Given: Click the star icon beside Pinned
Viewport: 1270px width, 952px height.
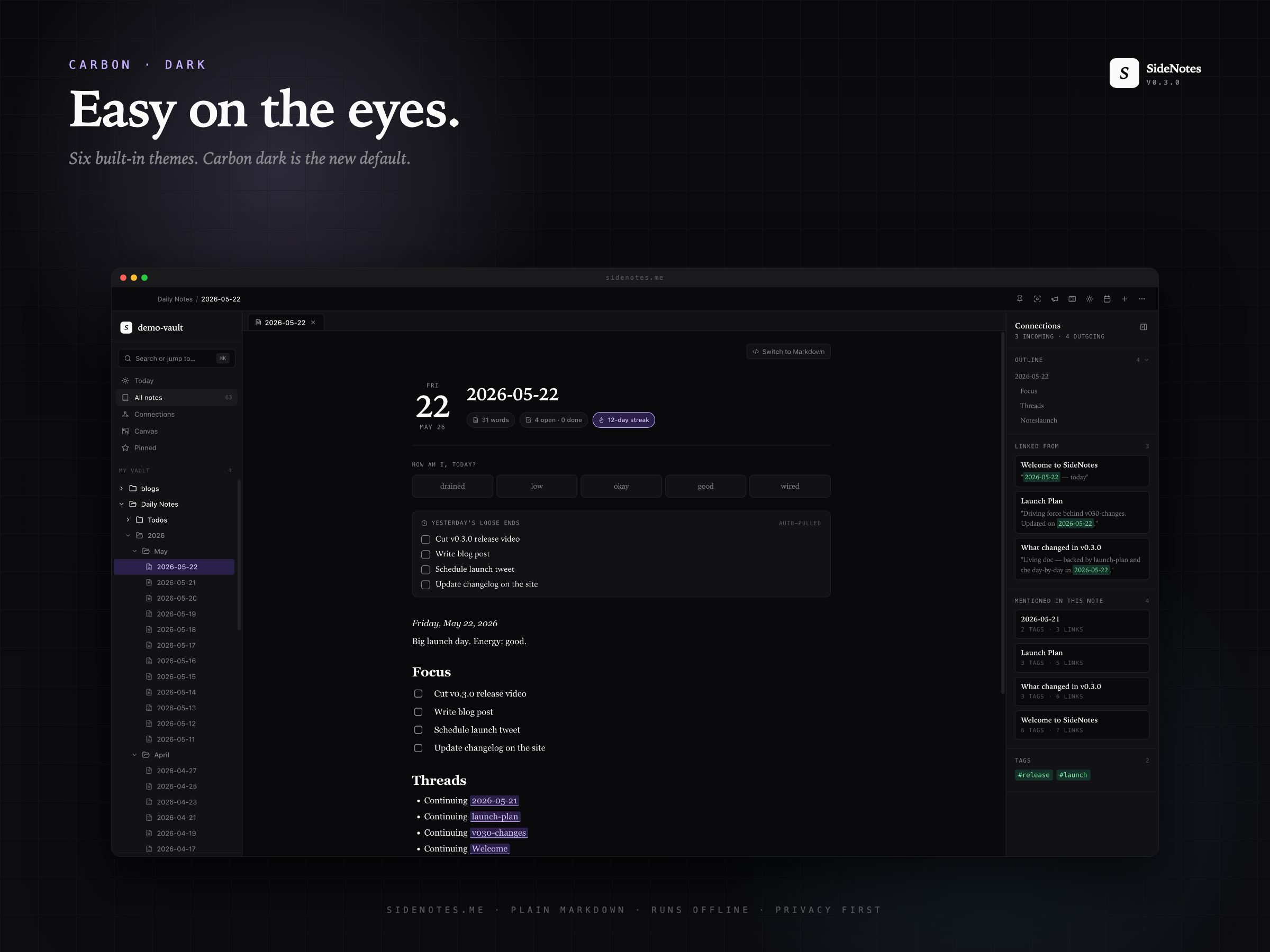Looking at the screenshot, I should [x=125, y=447].
